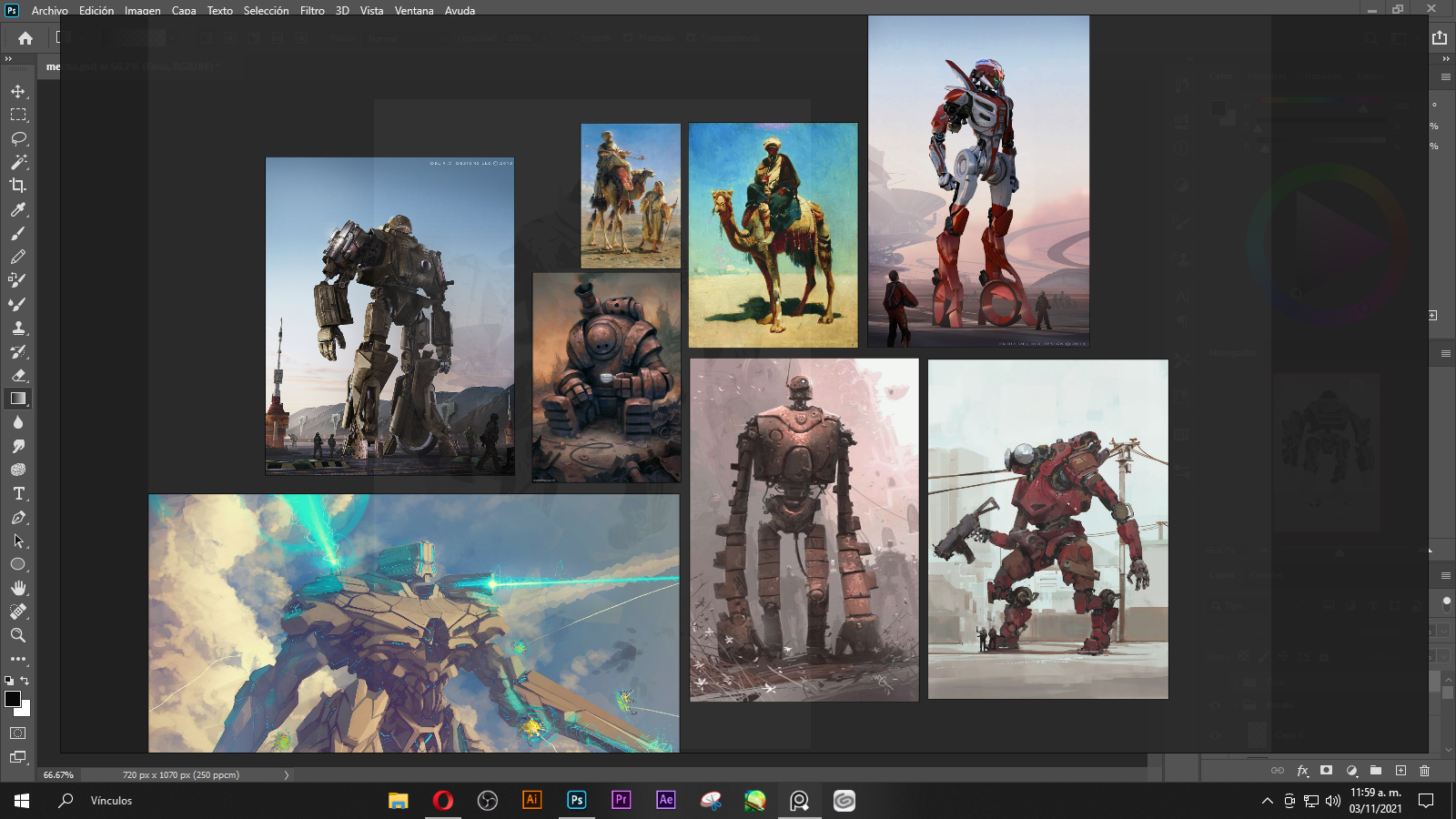Screen dimensions: 1456x819
Task: Open the Share document button
Action: (1439, 37)
